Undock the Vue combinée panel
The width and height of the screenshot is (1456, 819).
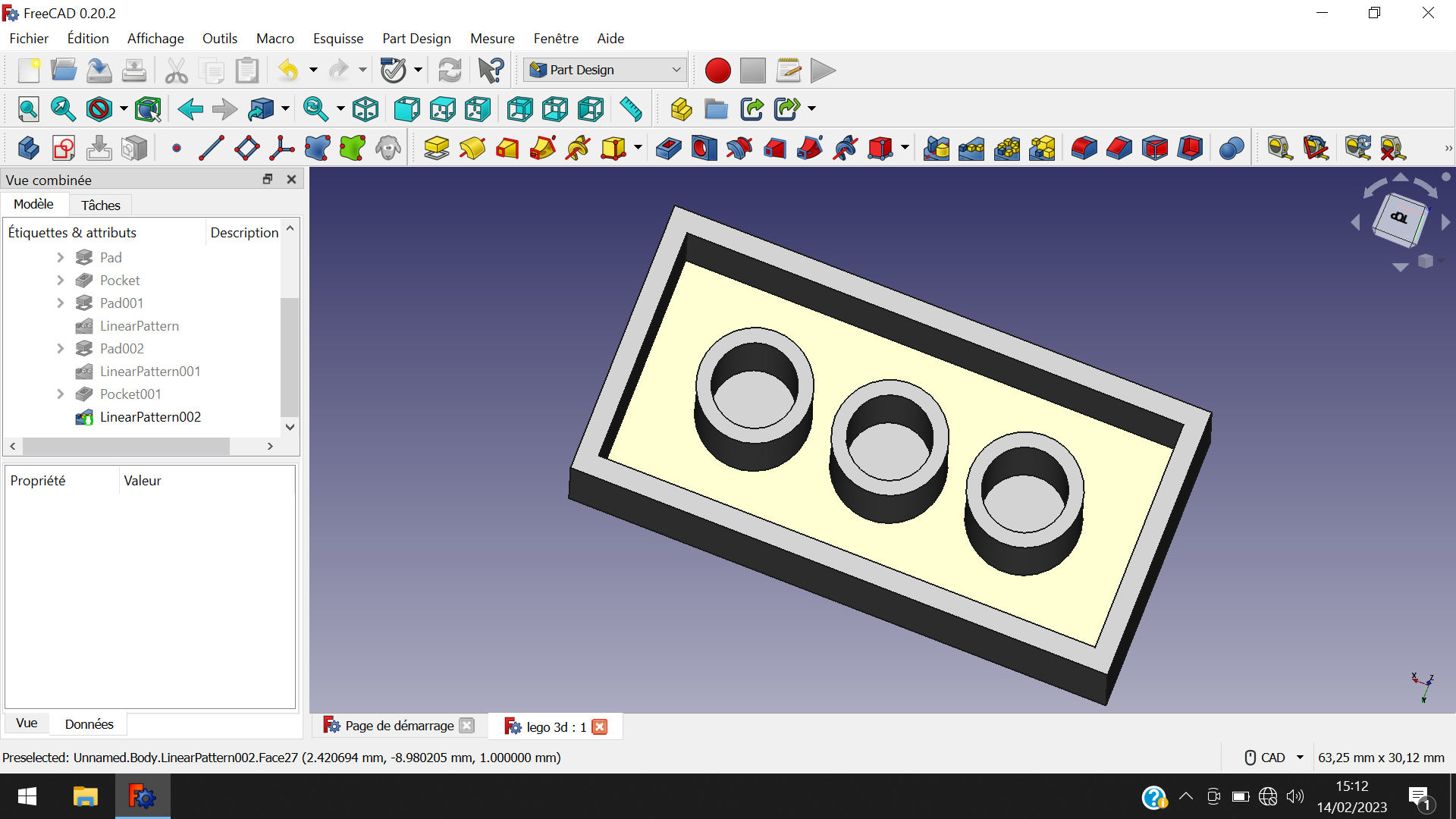[x=267, y=179]
